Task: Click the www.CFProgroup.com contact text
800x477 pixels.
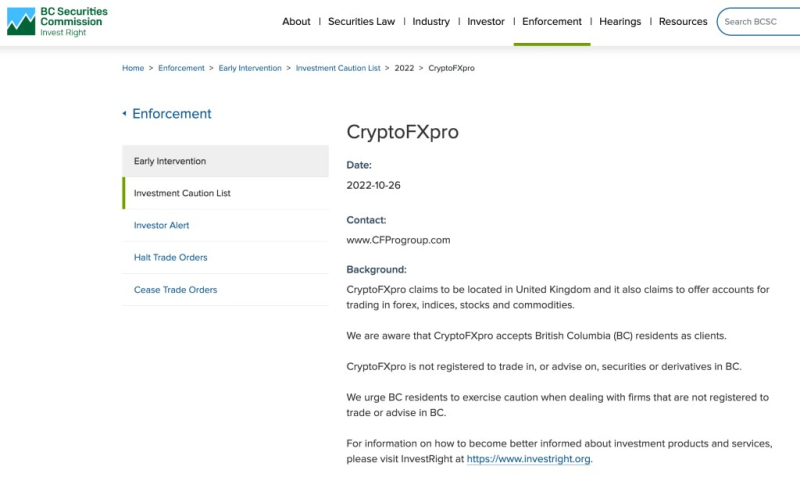Action: tap(398, 240)
